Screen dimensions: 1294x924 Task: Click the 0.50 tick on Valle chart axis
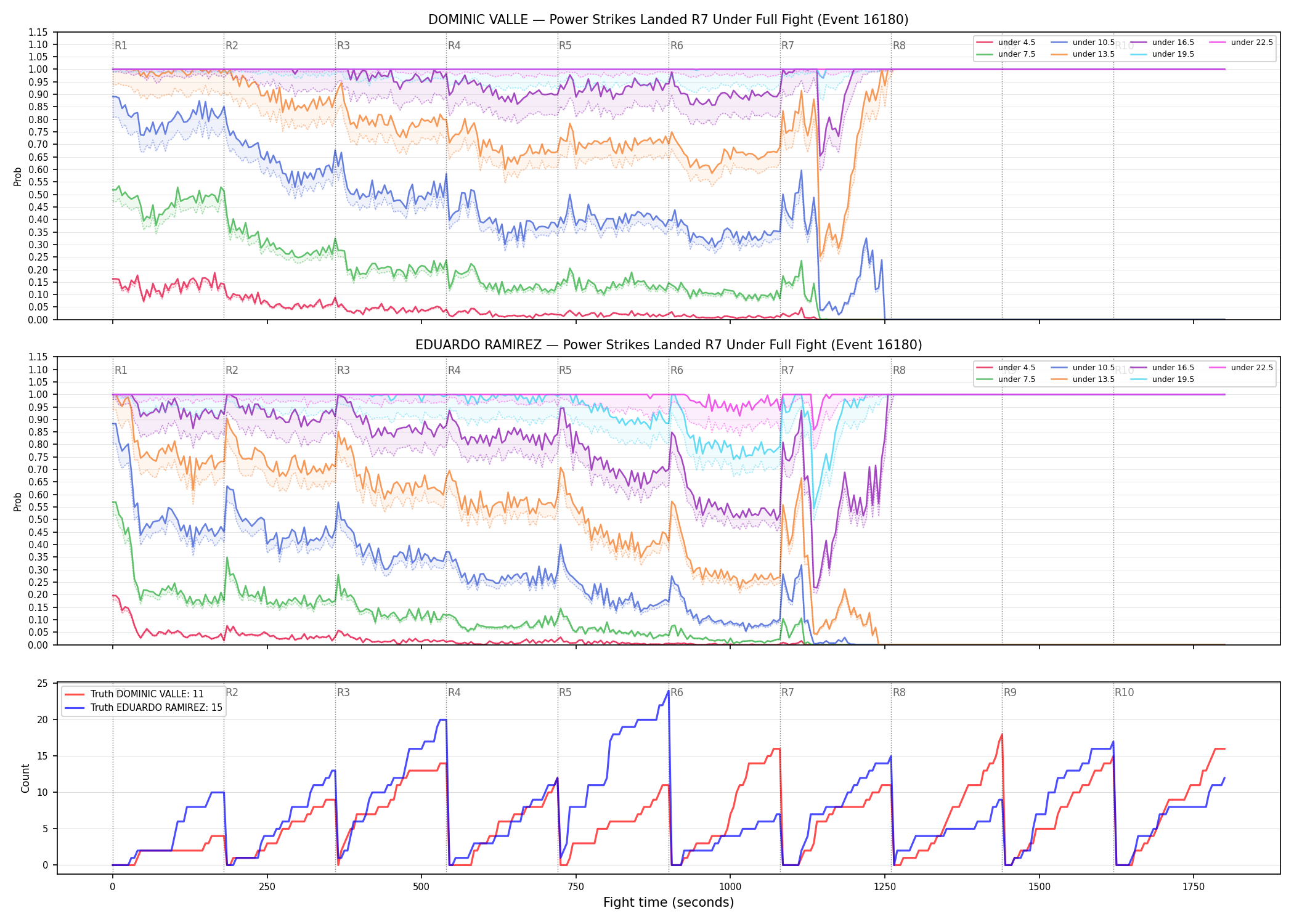38,195
